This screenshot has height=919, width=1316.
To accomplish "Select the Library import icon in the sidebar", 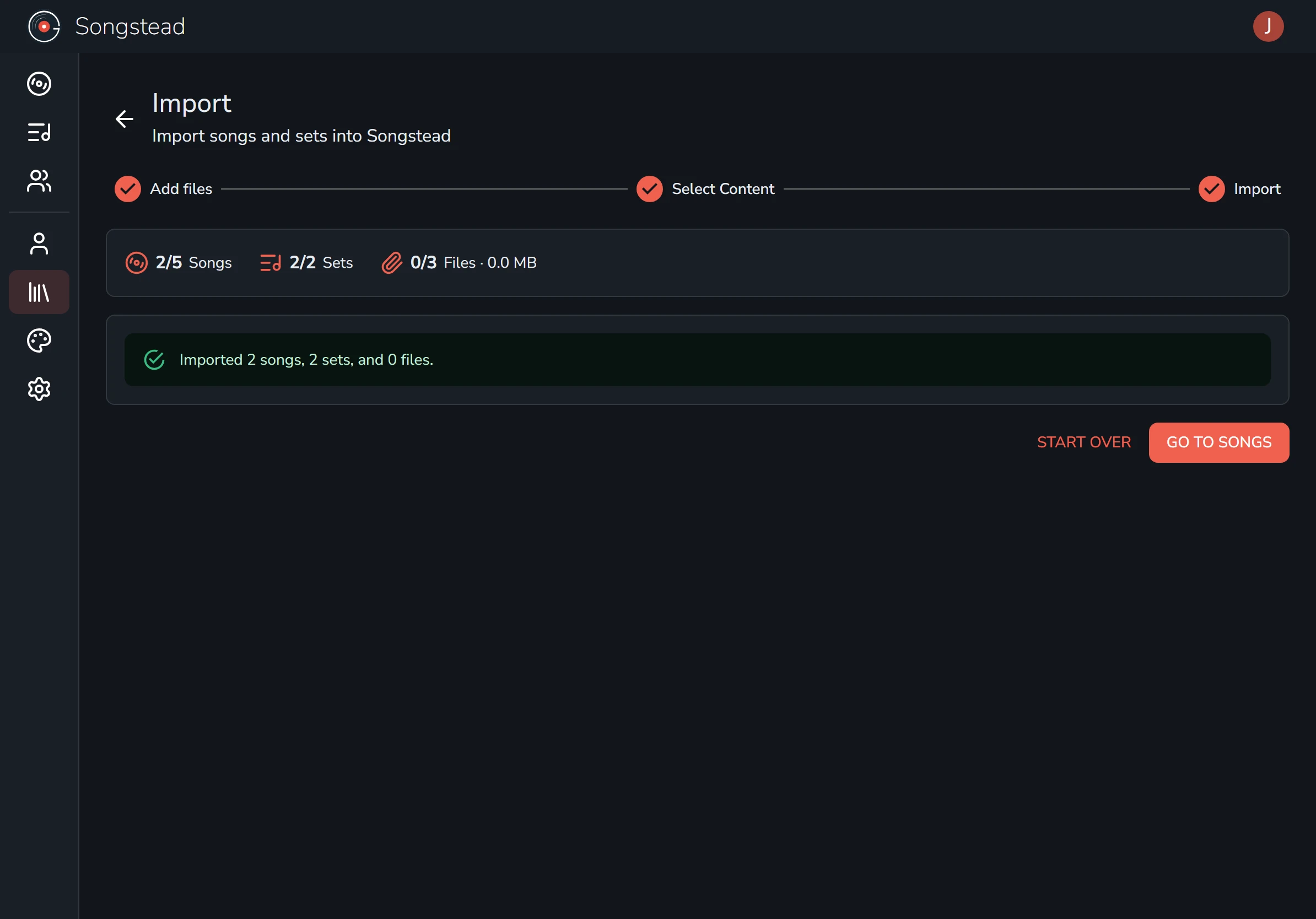I will [x=39, y=292].
